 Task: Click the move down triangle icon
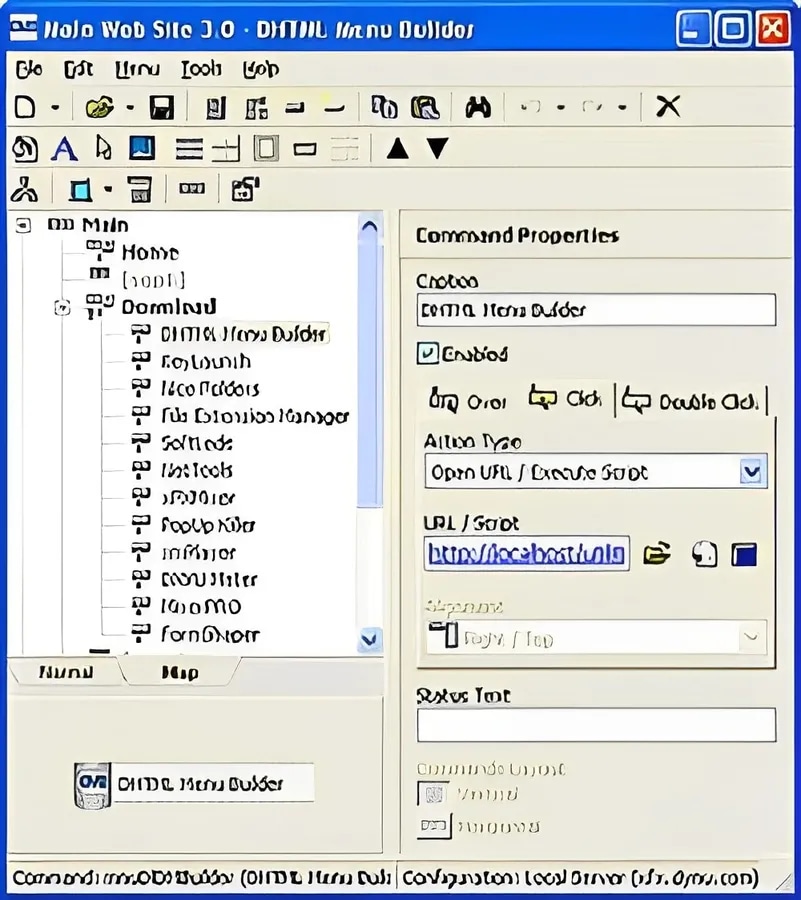coord(438,148)
